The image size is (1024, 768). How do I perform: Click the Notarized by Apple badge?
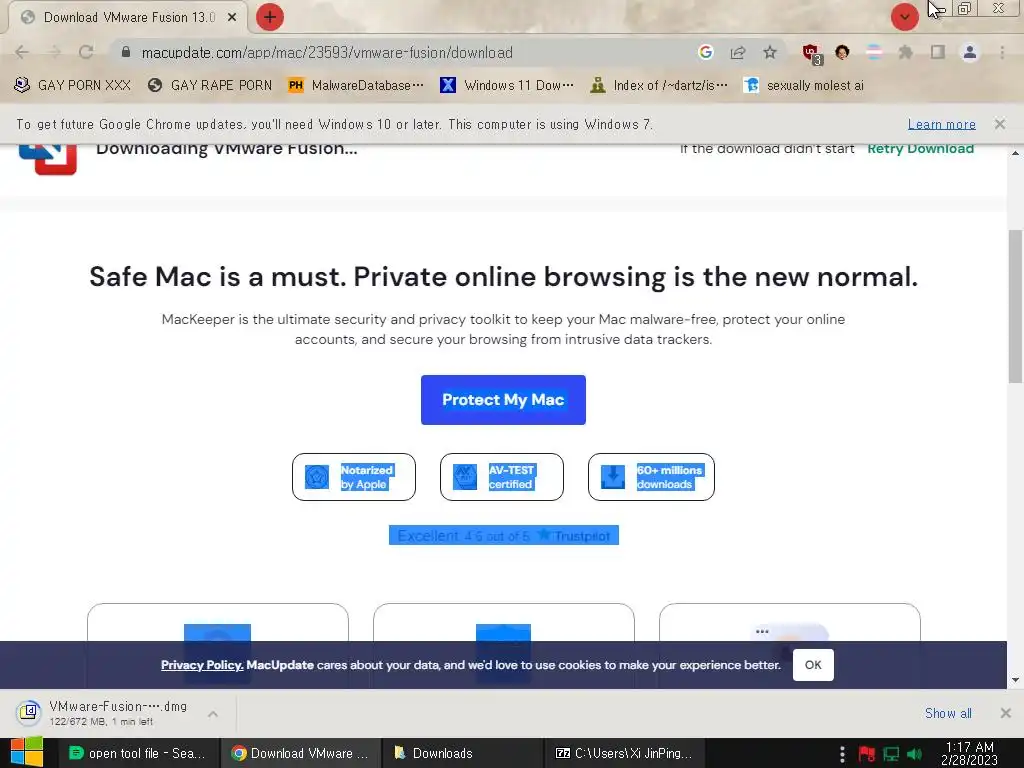[353, 477]
